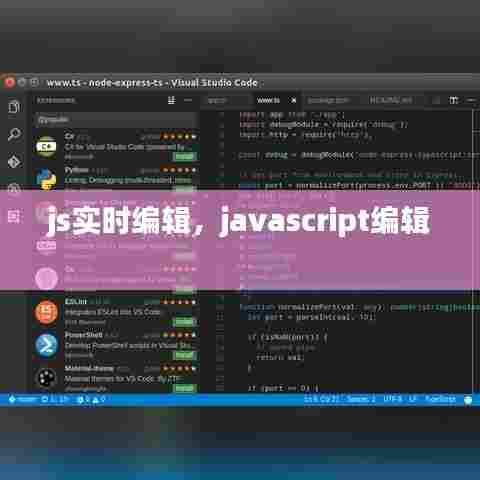Focus the extensions search box
The image size is (480, 480).
click(x=116, y=120)
